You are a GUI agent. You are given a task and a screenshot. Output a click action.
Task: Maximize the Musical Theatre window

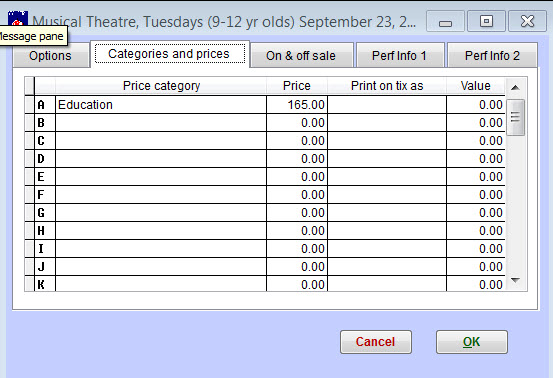[486, 22]
